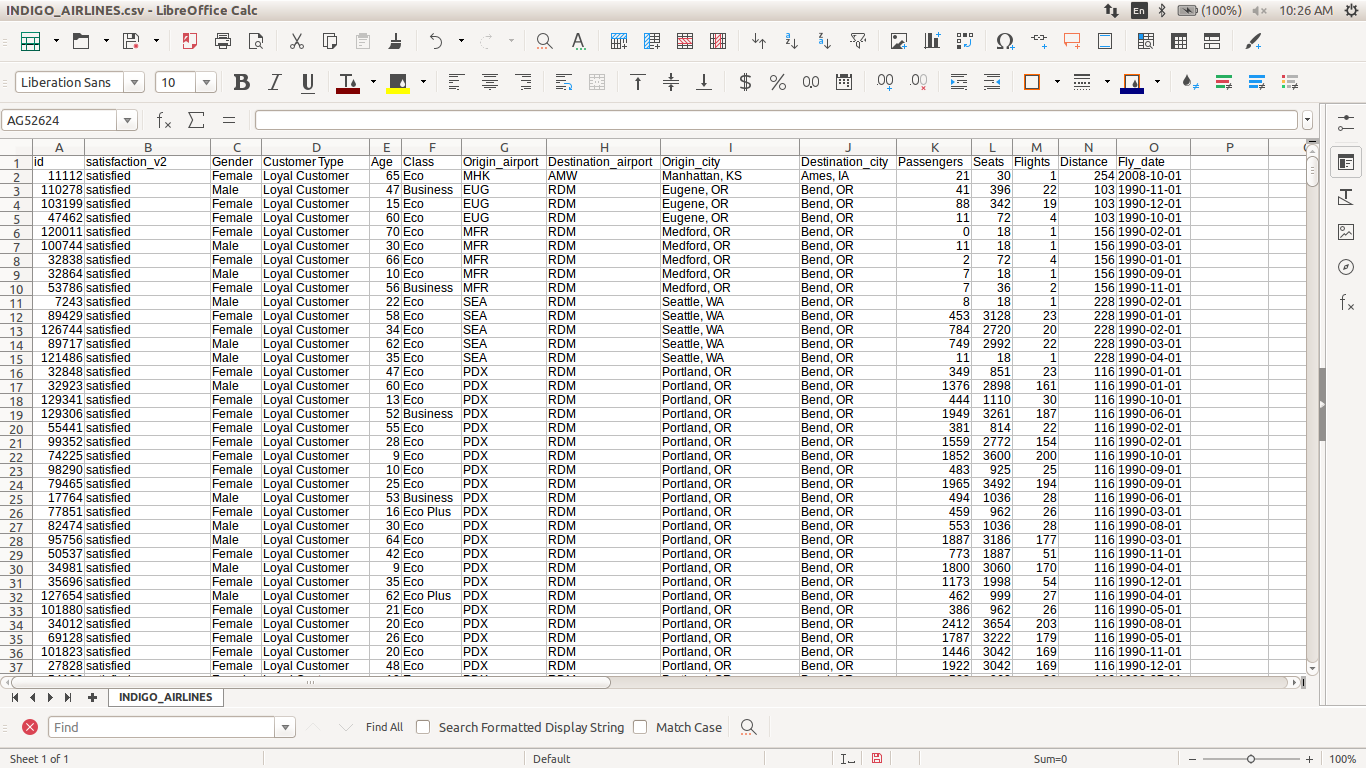
Task: Open the sidebar Gallery panel icon
Action: (1346, 232)
